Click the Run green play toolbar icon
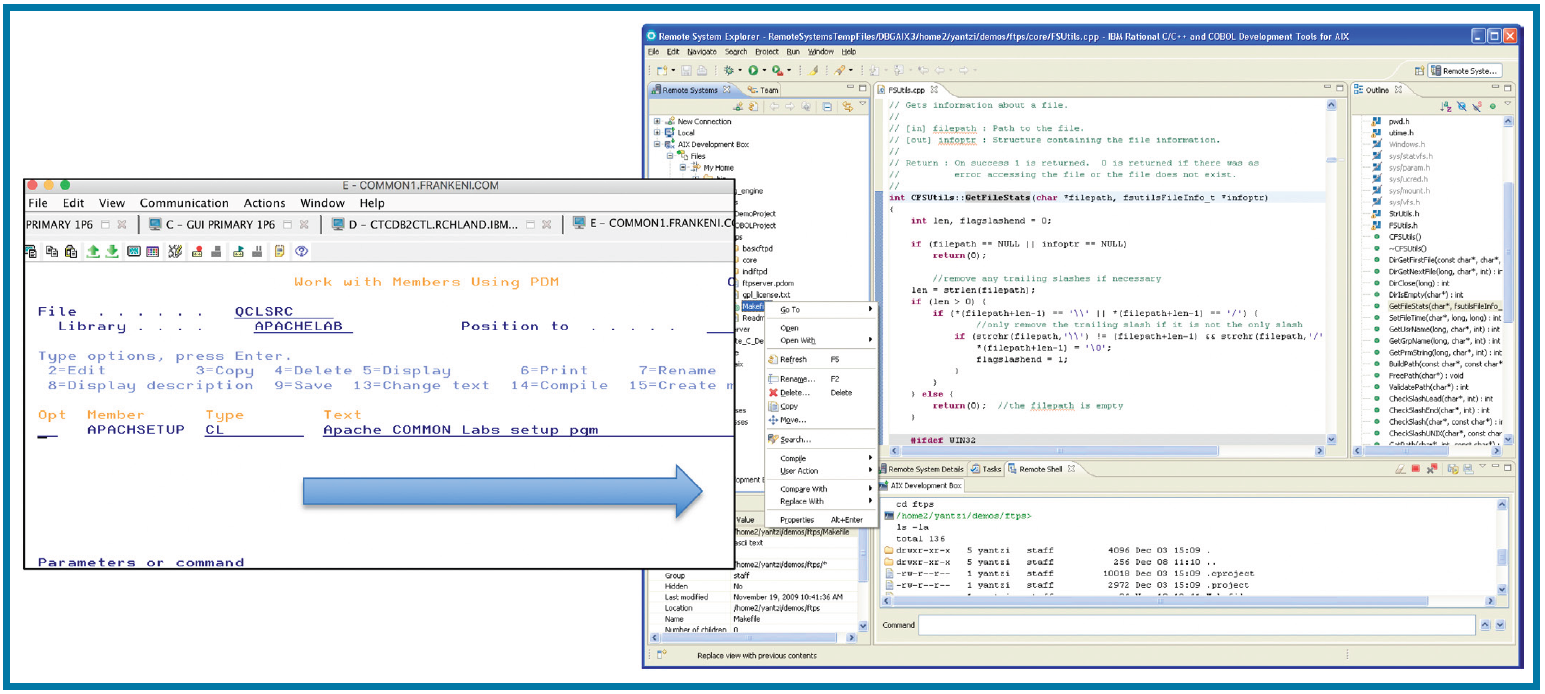The image size is (1545, 694). pyautogui.click(x=752, y=71)
